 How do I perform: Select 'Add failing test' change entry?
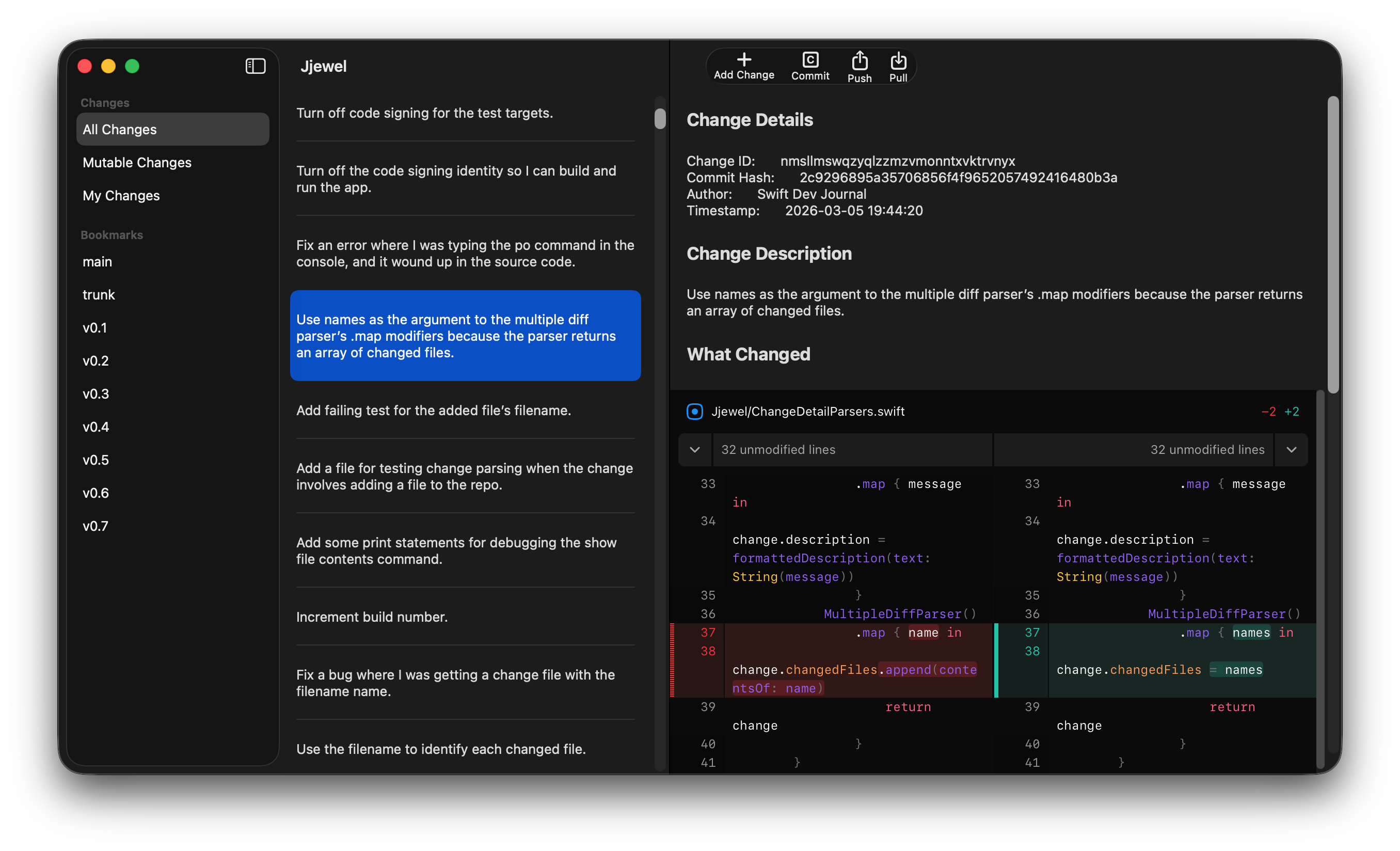tap(433, 410)
